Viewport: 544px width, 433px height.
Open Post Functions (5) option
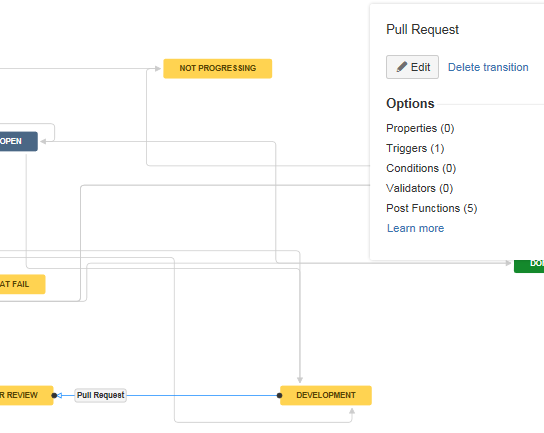tap(432, 208)
